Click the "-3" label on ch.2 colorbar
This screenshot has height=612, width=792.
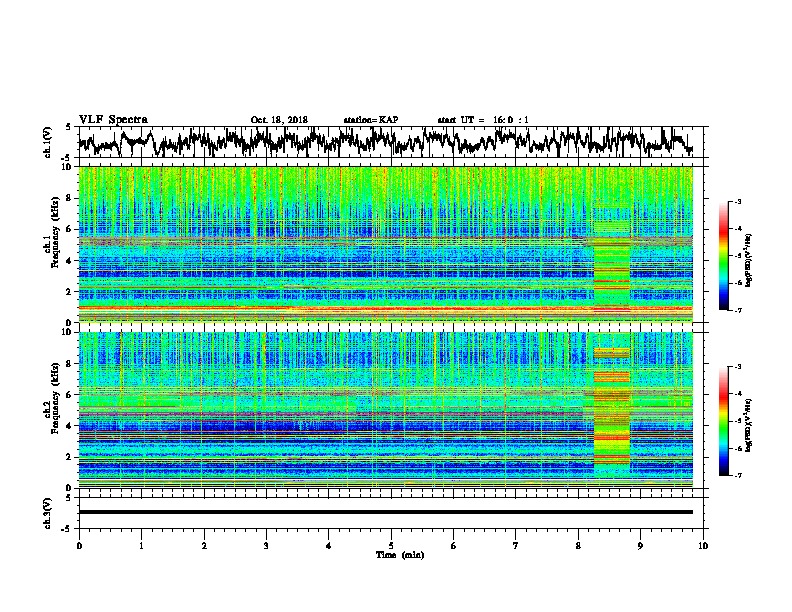(x=737, y=367)
